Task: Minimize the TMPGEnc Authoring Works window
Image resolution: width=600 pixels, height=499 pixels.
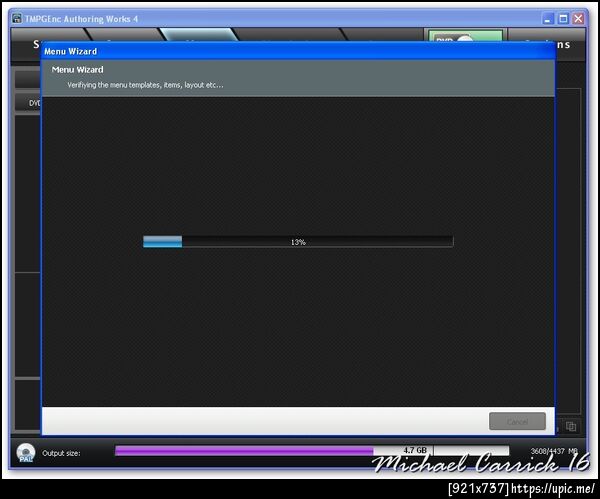Action: [548, 18]
